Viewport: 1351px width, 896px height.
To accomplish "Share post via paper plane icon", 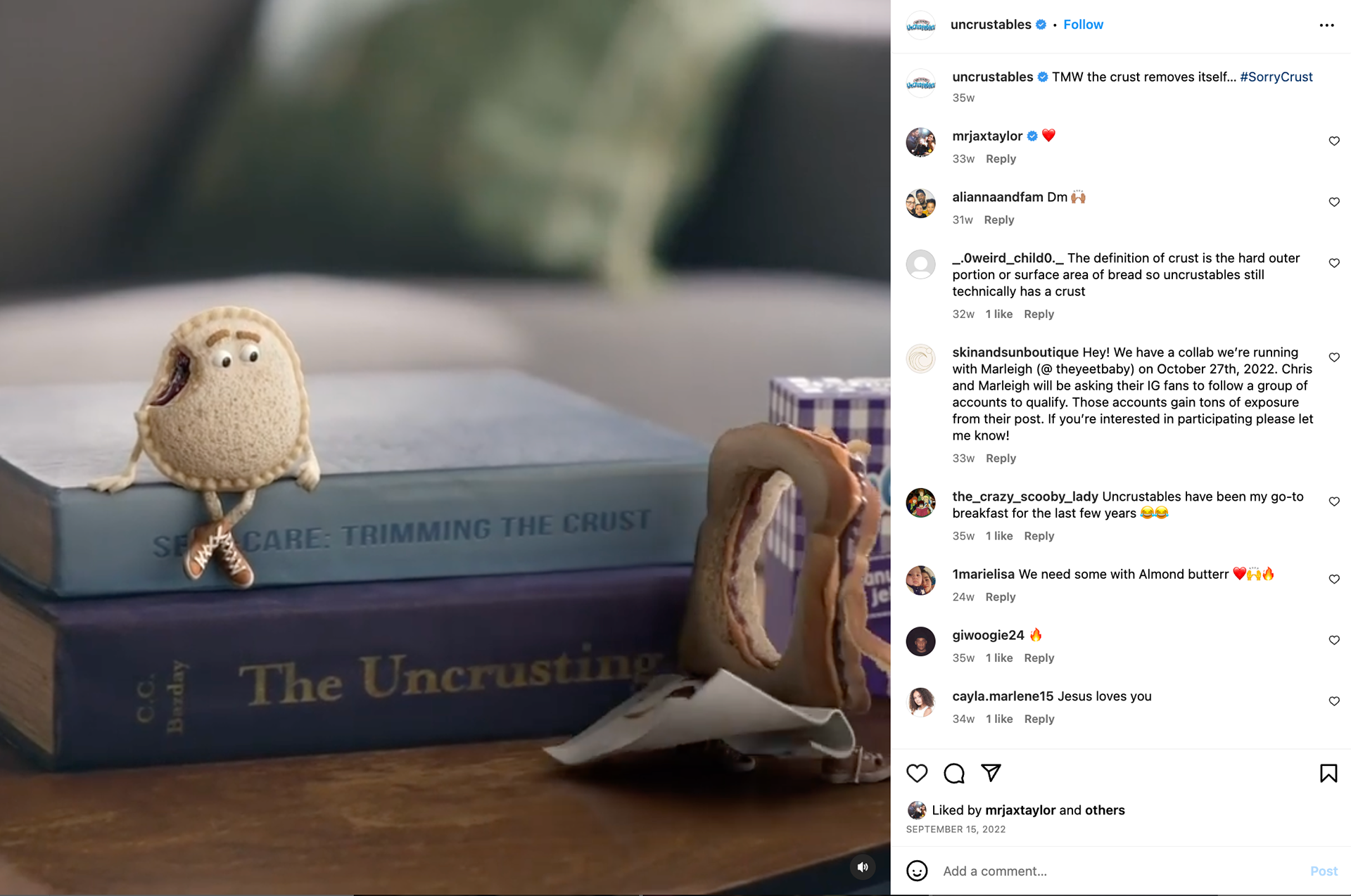I will click(x=991, y=773).
